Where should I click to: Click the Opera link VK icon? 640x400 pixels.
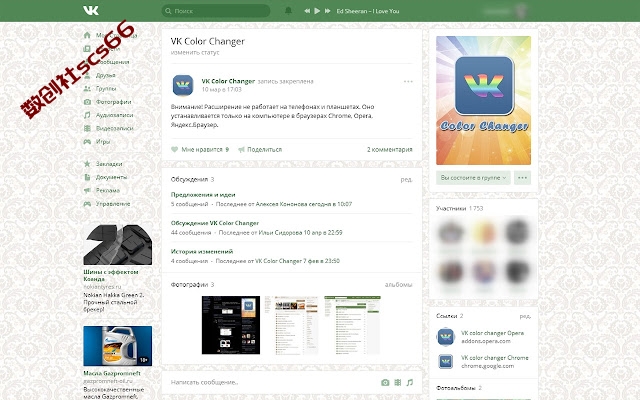446,337
